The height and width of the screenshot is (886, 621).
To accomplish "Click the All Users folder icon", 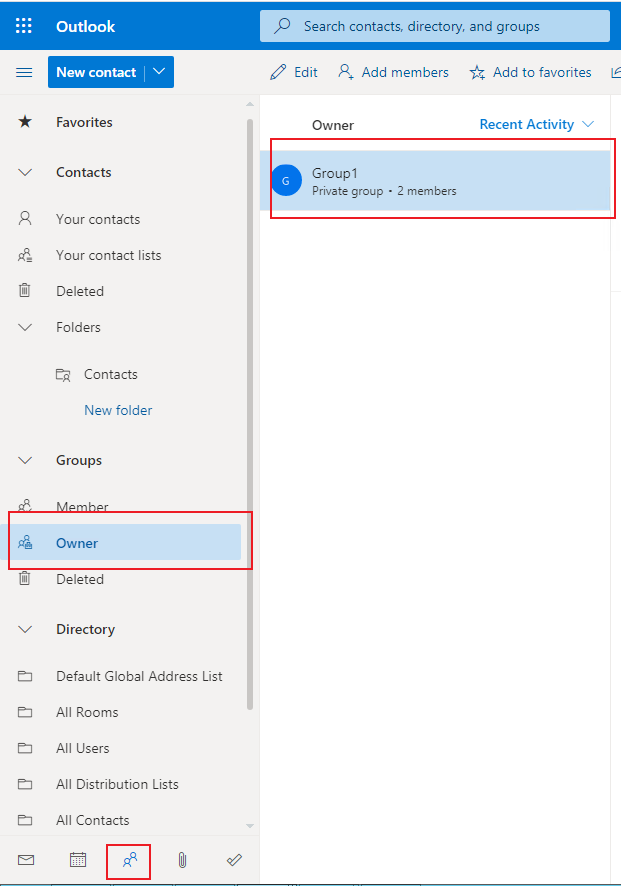I will (x=25, y=748).
